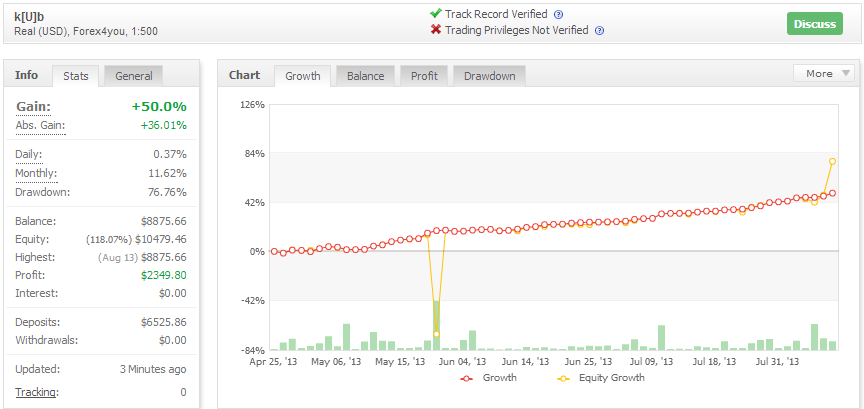Switch to the Stats tab
Viewport: 864px width, 409px height.
point(76,76)
